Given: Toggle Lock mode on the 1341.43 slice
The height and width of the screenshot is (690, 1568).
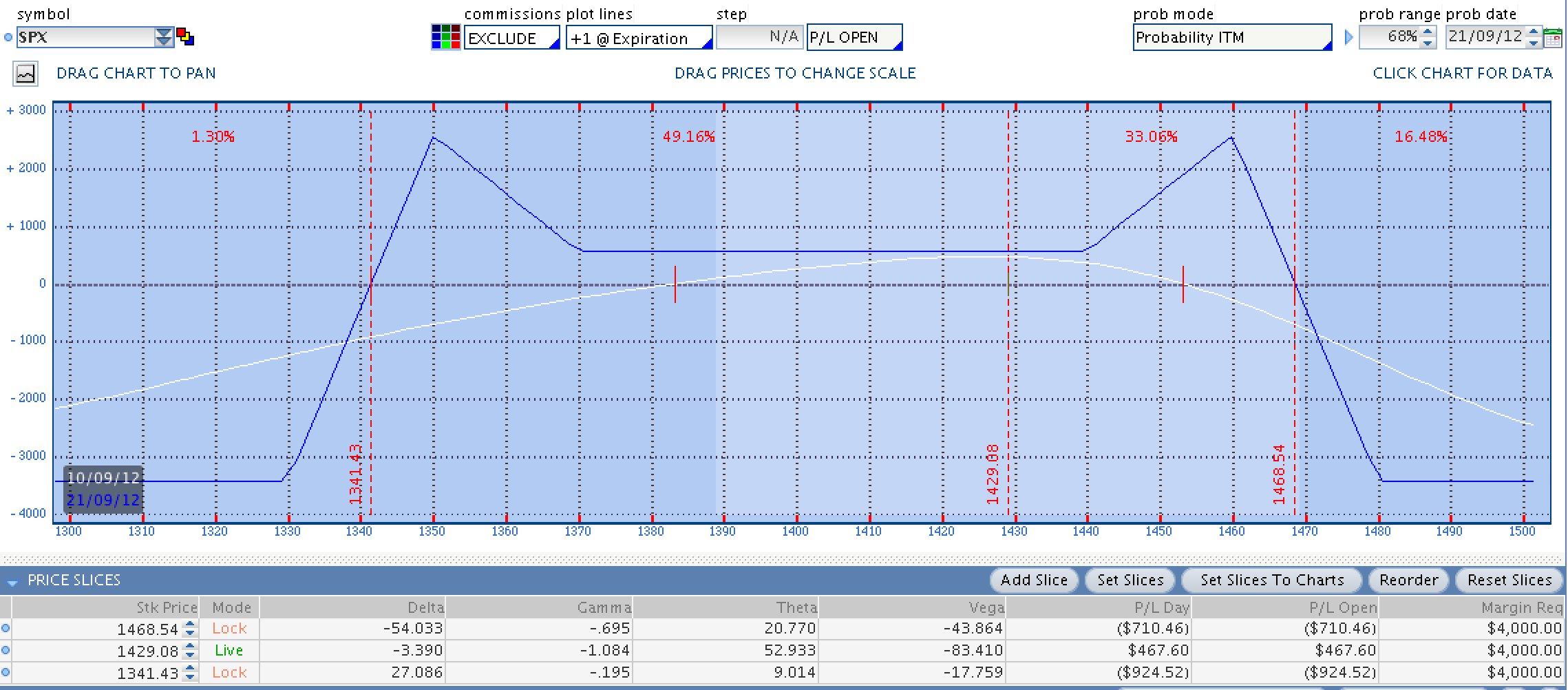Looking at the screenshot, I should (x=229, y=672).
